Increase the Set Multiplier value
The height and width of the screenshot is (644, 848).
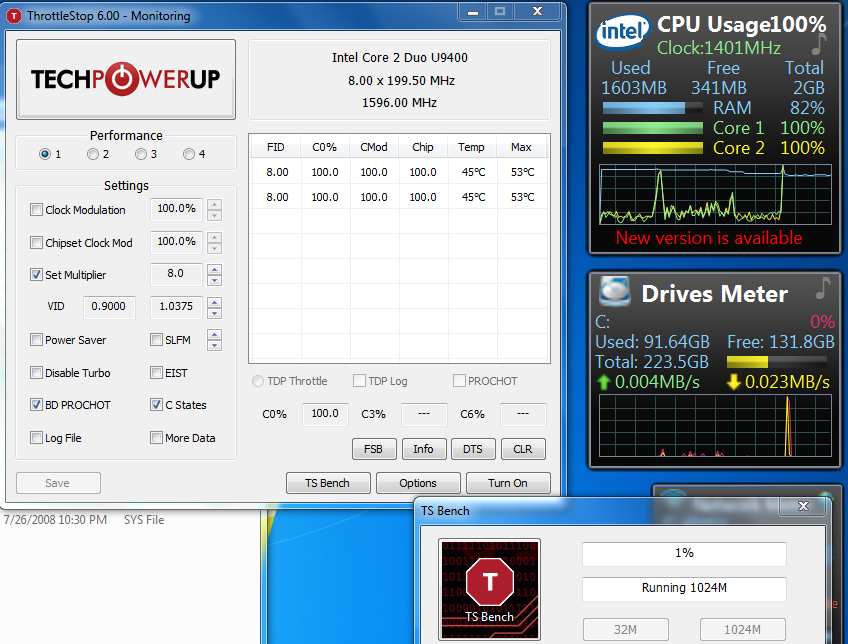click(x=215, y=269)
